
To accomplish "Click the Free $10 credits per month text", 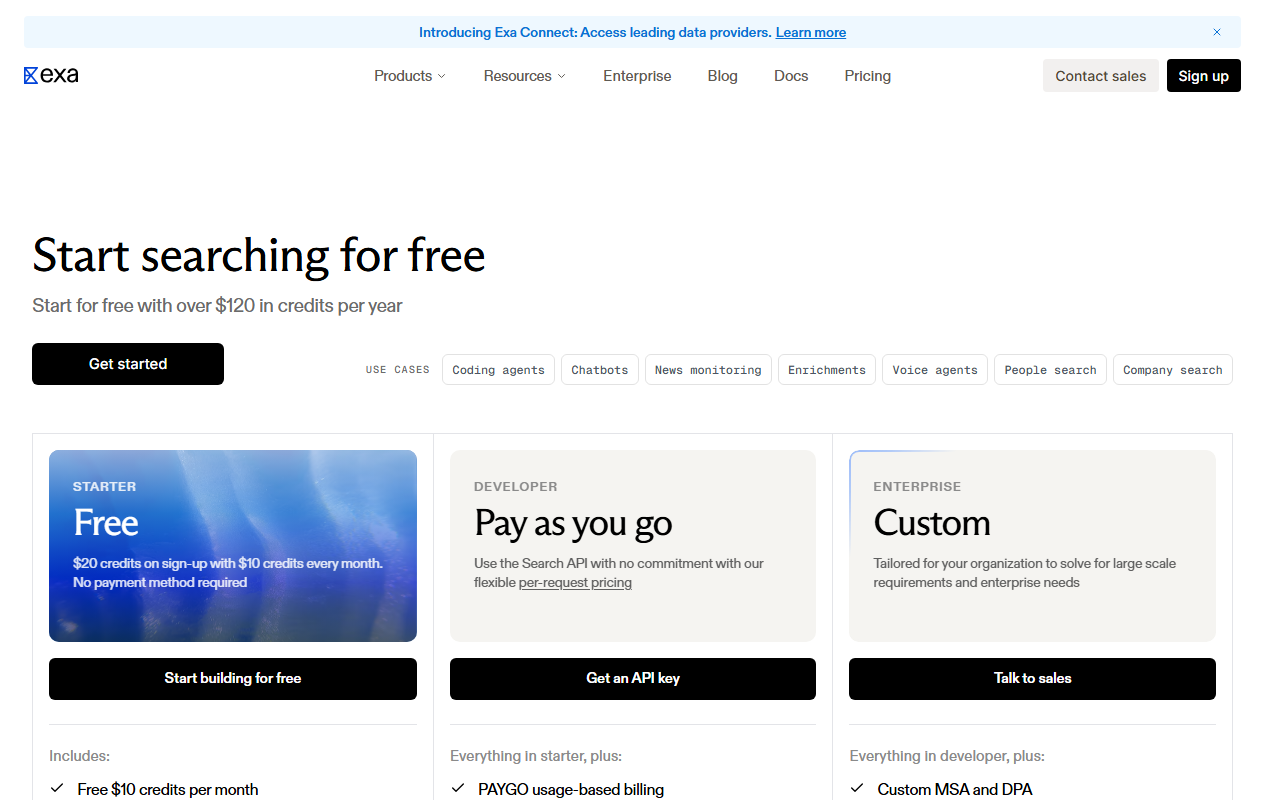I will tap(168, 790).
